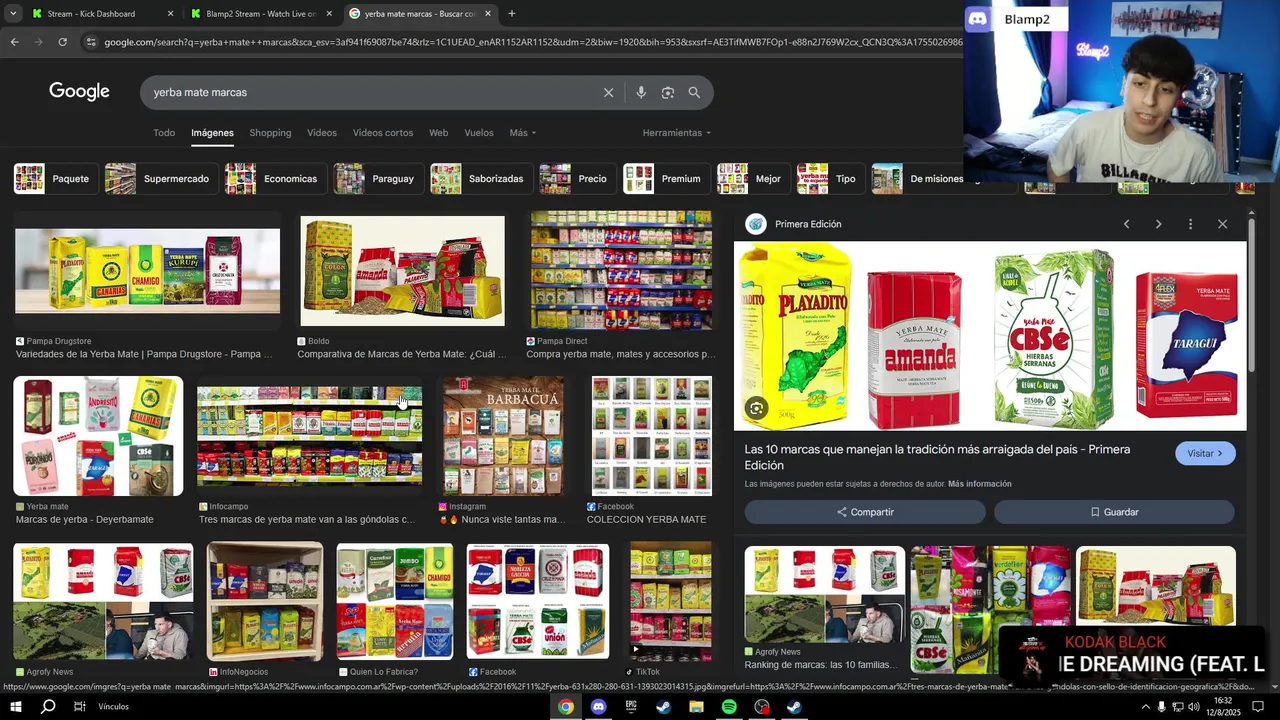The height and width of the screenshot is (720, 1280).
Task: Clear the search box with the X icon
Action: [608, 92]
